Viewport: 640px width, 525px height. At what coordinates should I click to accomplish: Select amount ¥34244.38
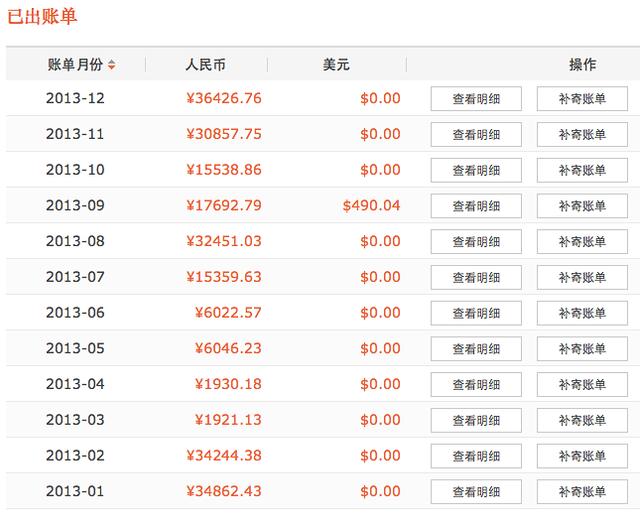(224, 456)
